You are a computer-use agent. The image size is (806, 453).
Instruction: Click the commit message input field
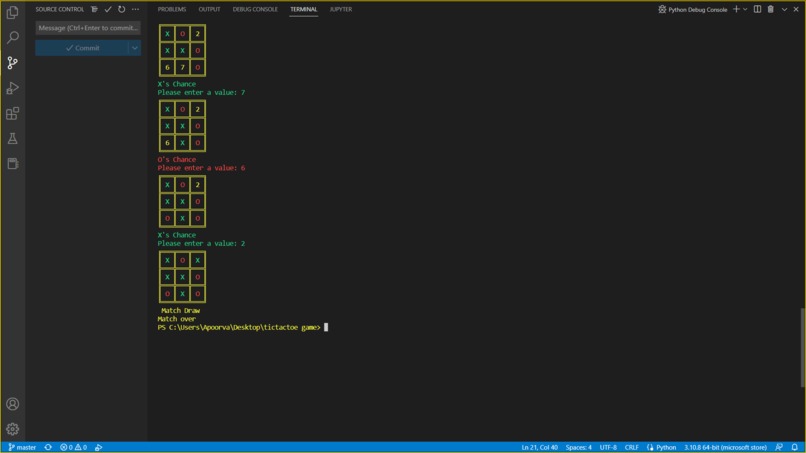(88, 28)
